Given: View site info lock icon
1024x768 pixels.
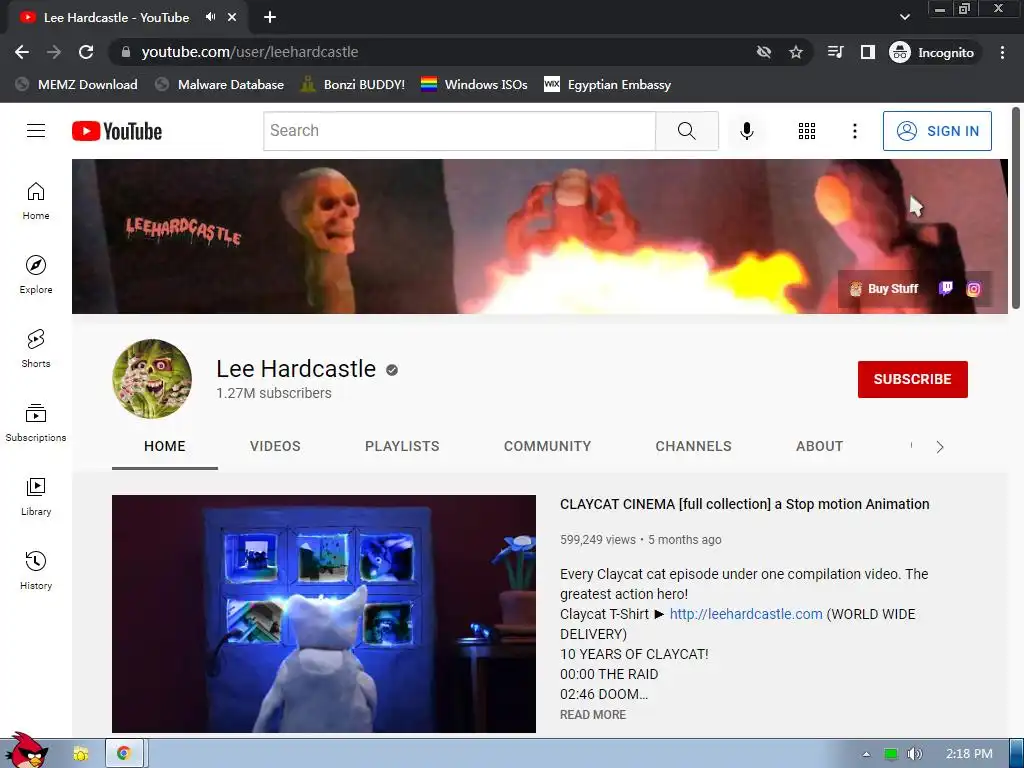Looking at the screenshot, I should tap(126, 52).
